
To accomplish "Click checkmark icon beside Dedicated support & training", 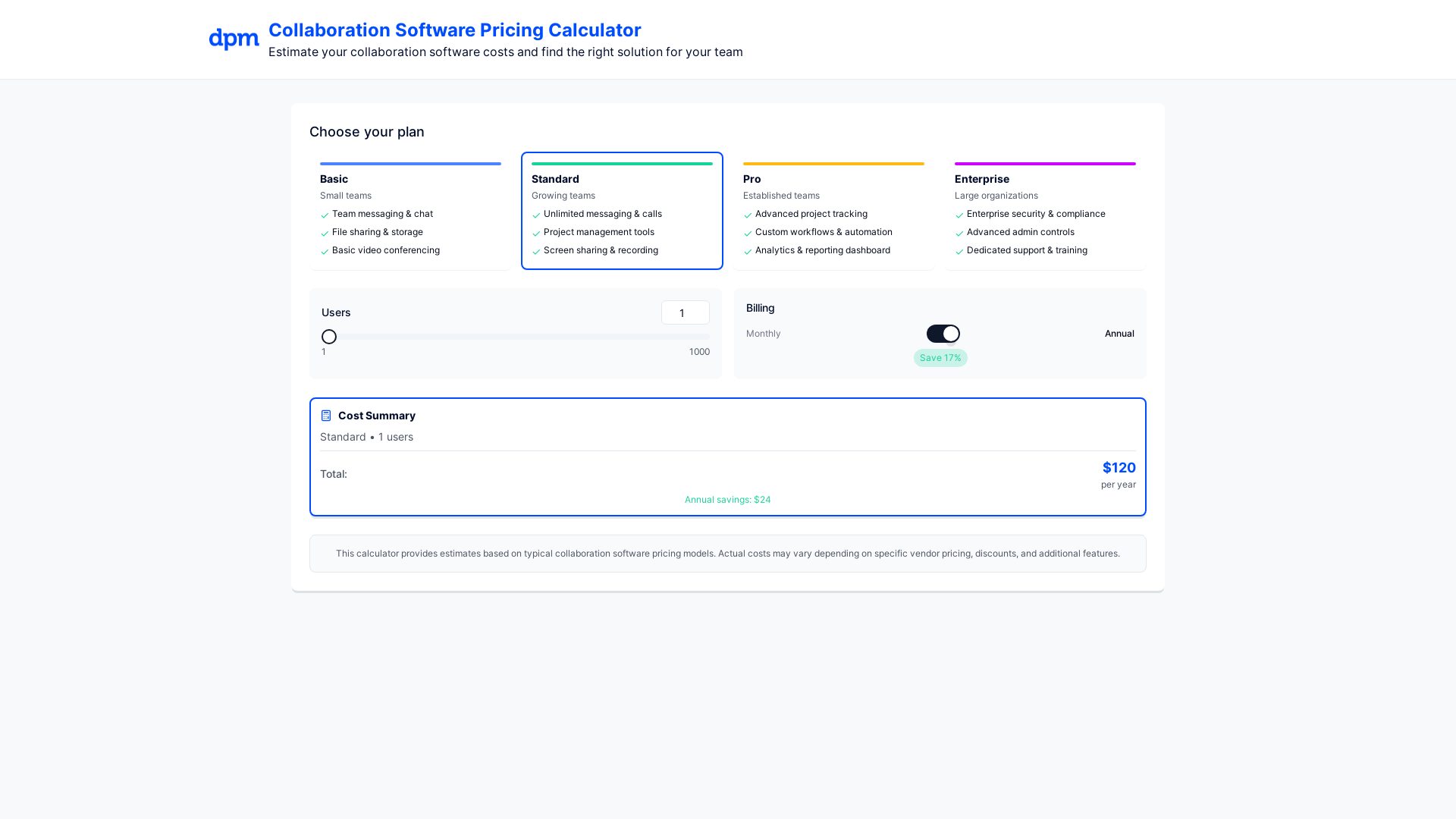I will coord(959,252).
